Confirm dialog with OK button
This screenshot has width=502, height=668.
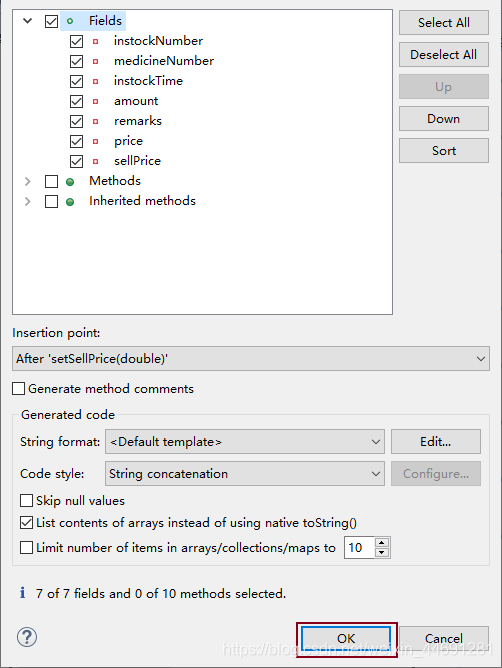(346, 639)
